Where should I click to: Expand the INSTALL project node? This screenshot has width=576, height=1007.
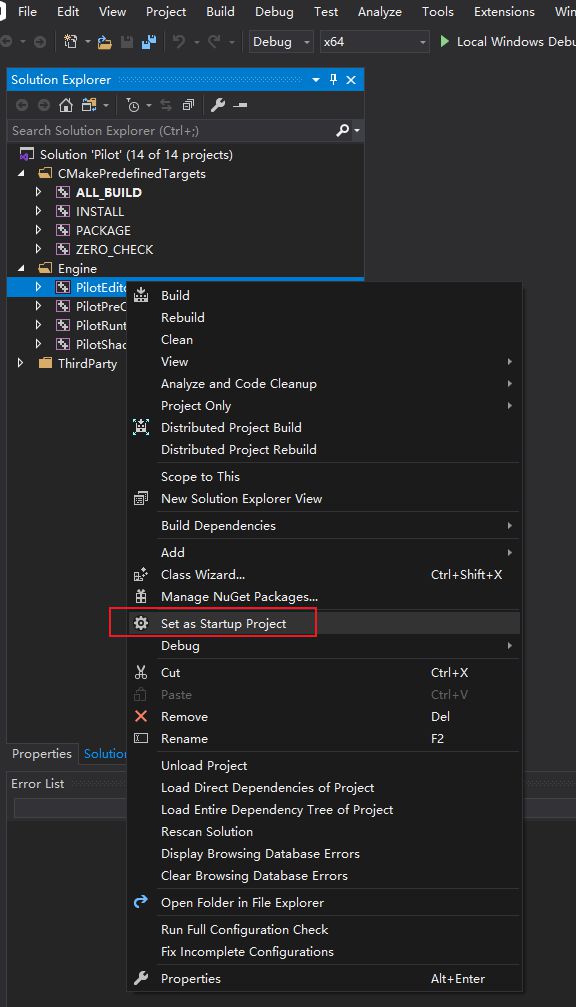click(x=38, y=211)
